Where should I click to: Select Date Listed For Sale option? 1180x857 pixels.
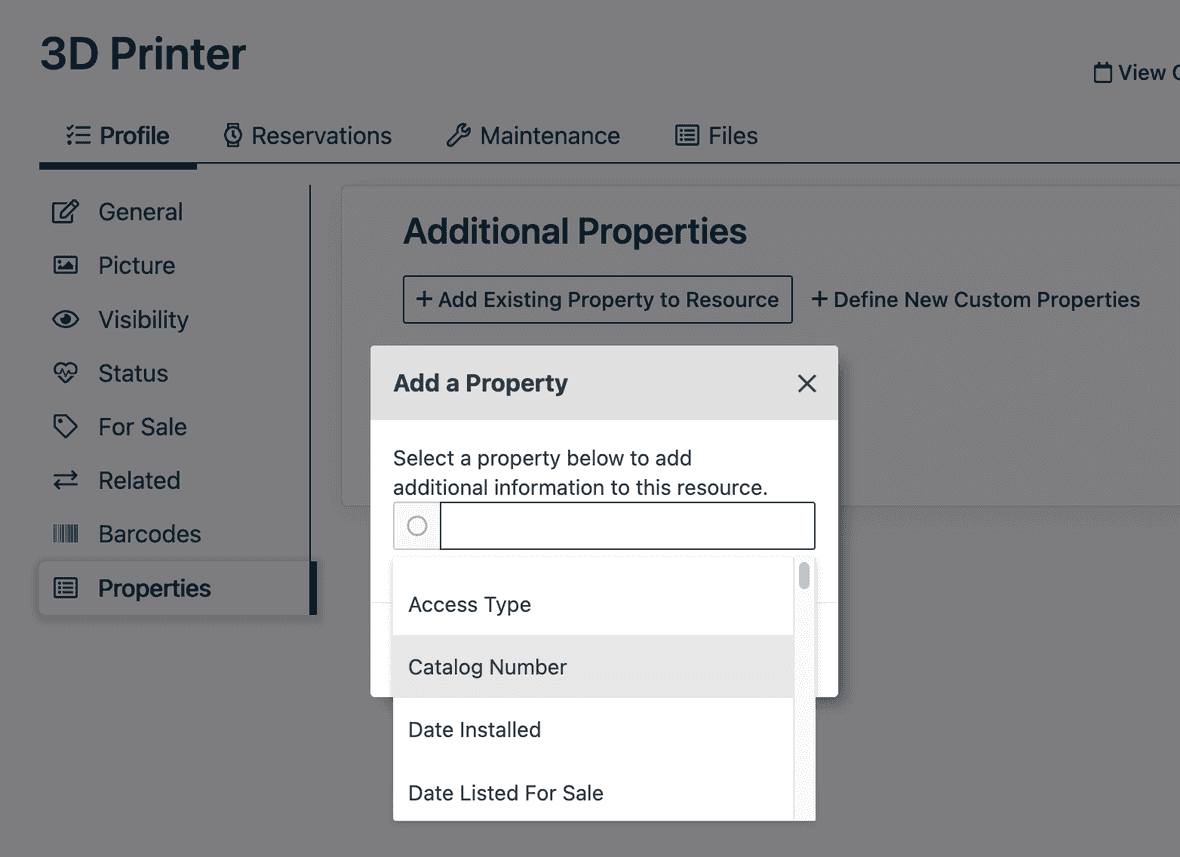(505, 793)
